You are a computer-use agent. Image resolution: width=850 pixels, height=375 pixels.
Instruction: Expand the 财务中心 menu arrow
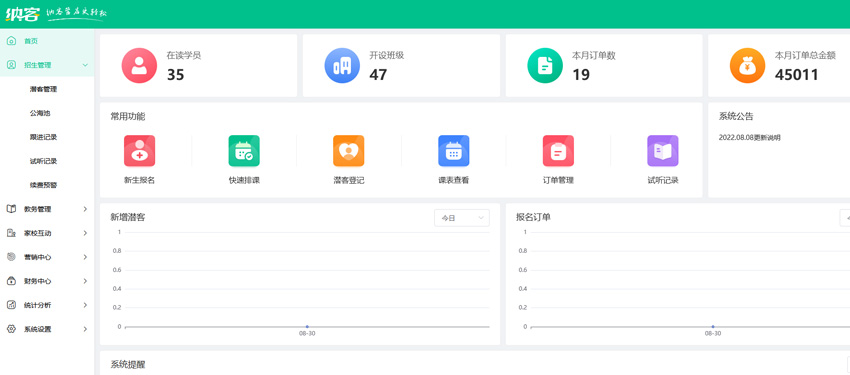tap(85, 281)
